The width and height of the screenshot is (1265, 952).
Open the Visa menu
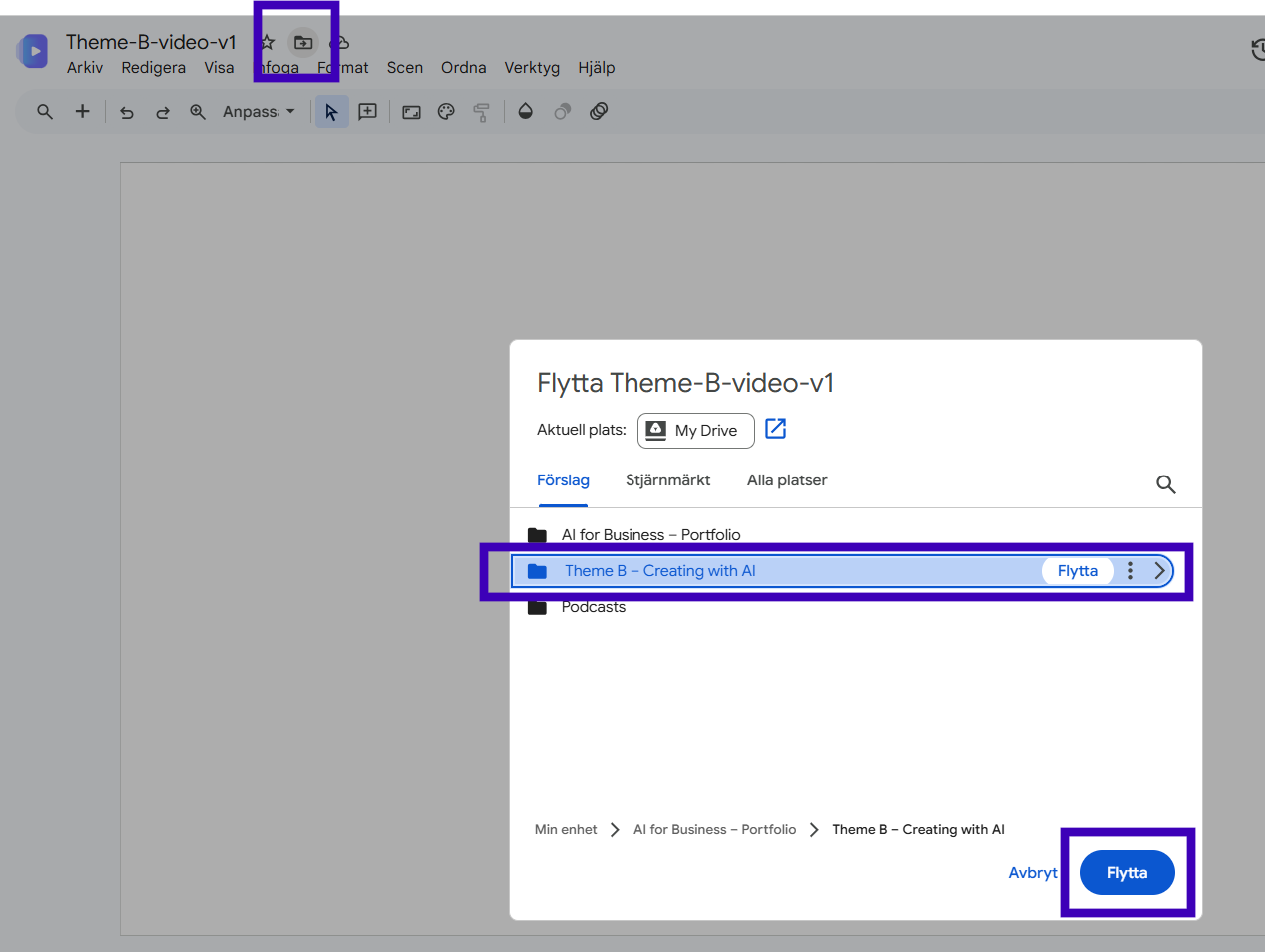[x=219, y=68]
